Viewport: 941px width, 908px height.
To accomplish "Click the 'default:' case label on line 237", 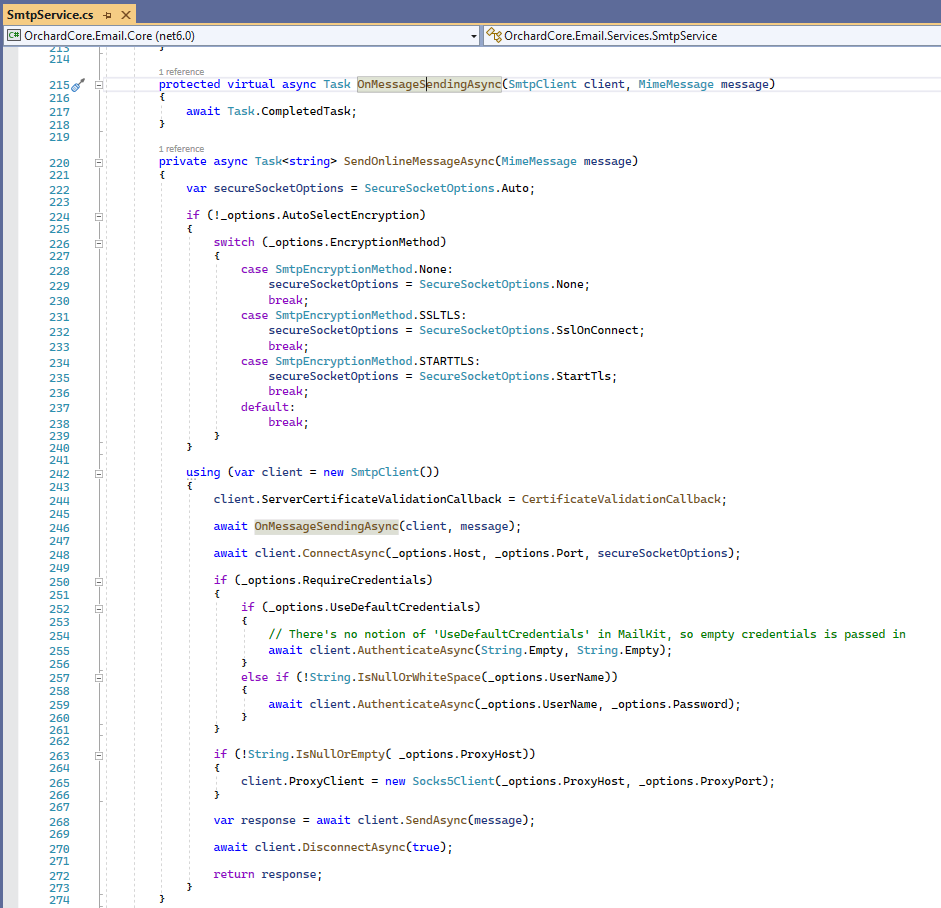I will point(268,407).
